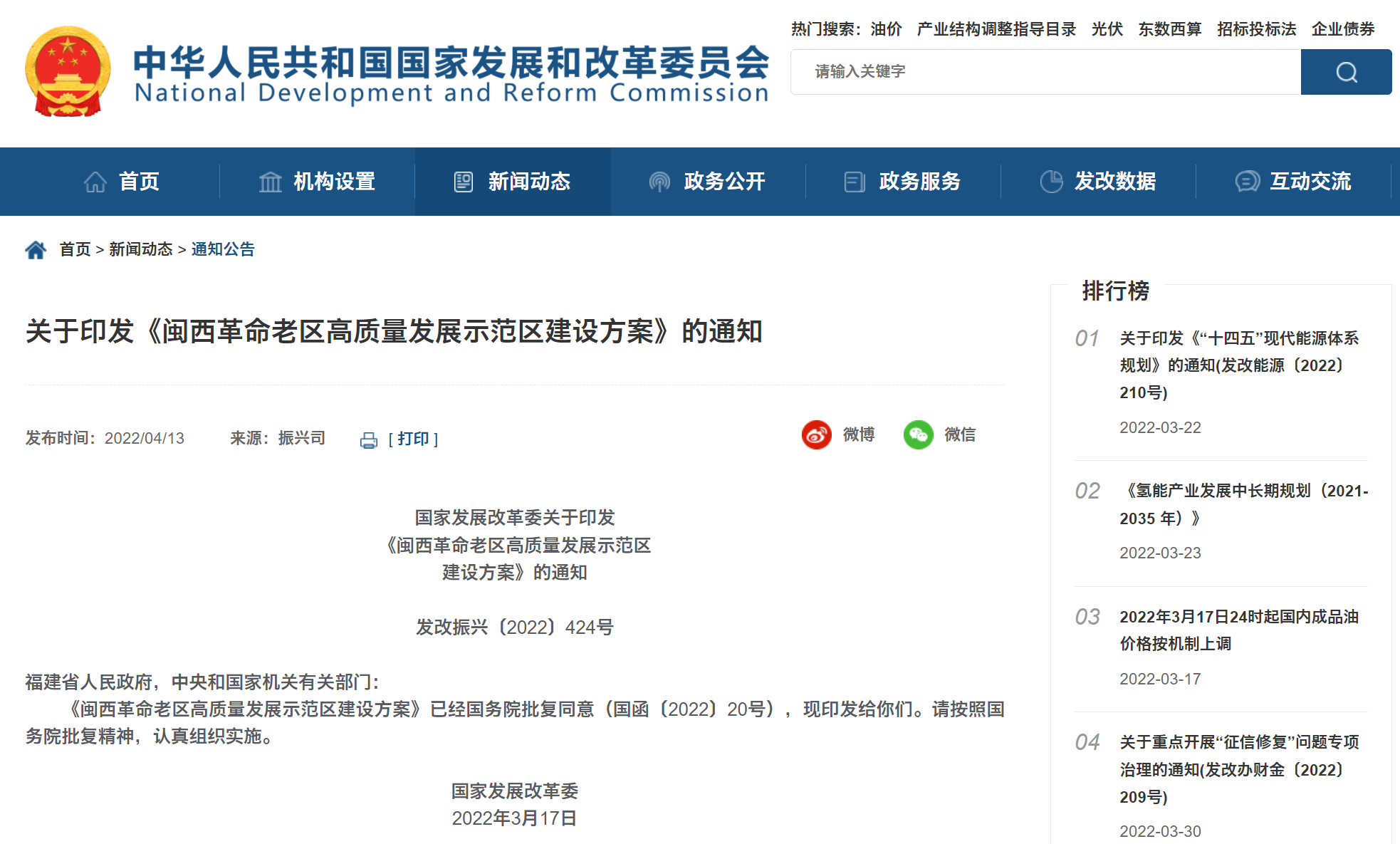Share via the Weibo icon
1400x844 pixels.
click(x=816, y=434)
